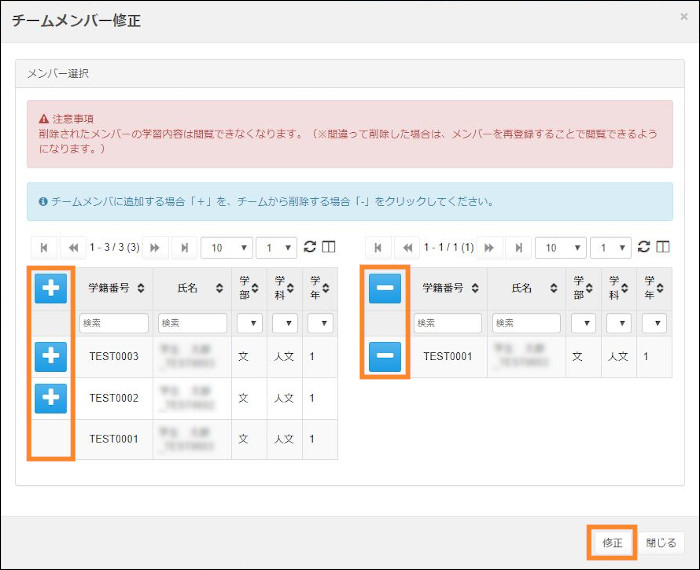Viewport: 700px width, 570px height.
Task: Sort right table by 氏名 column header
Action: tap(529, 288)
